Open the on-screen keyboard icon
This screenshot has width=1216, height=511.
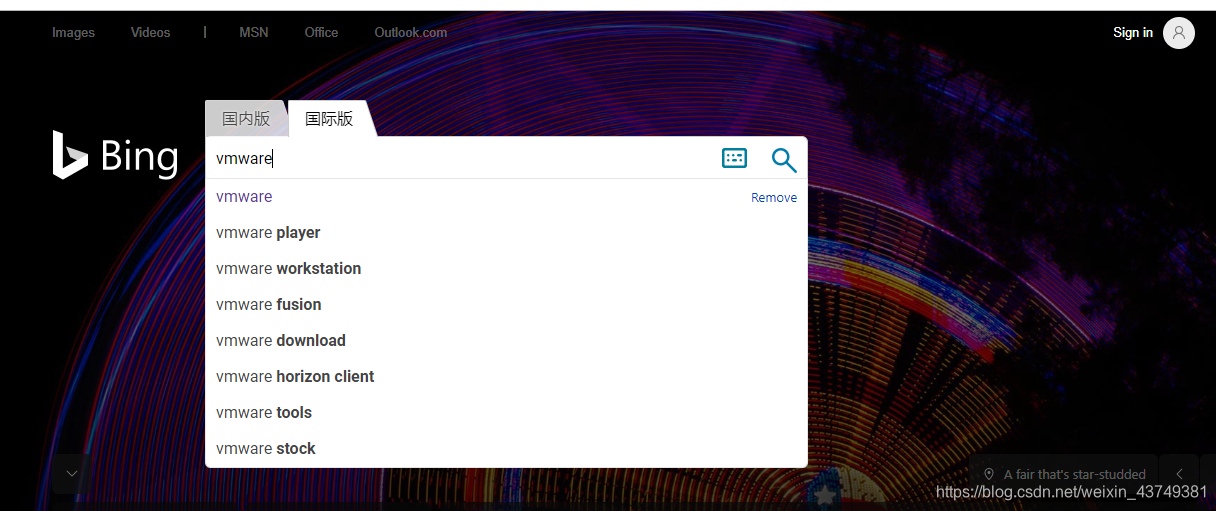[734, 158]
